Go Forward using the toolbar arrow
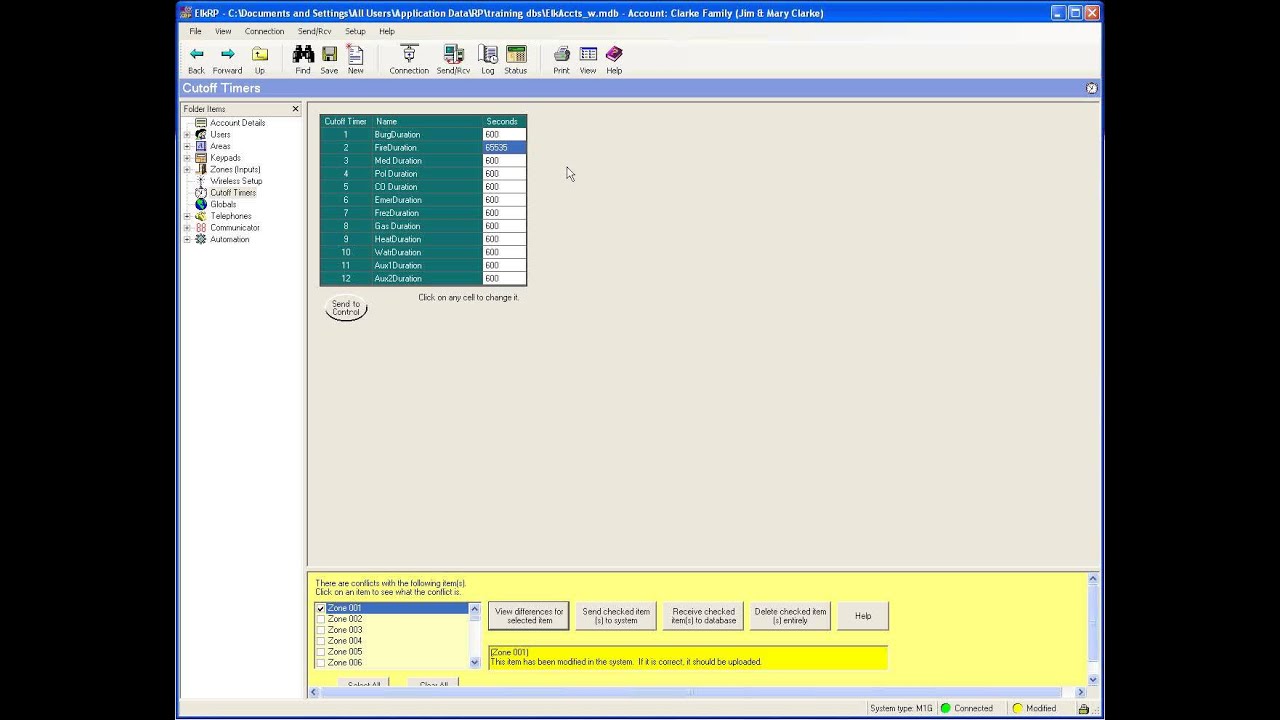 point(227,60)
